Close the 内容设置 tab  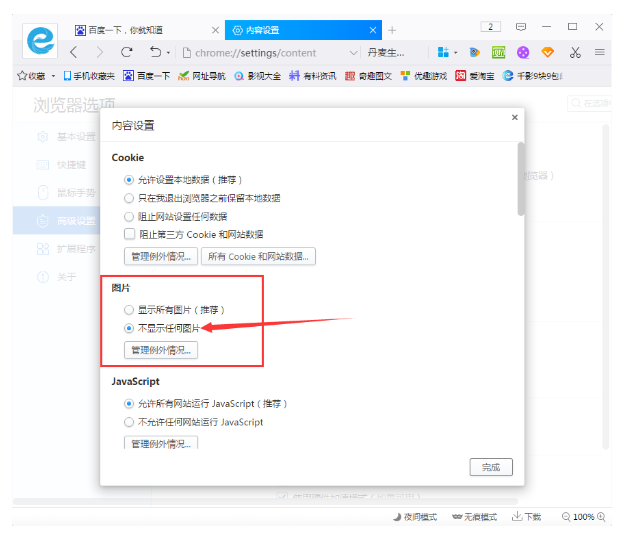click(373, 30)
